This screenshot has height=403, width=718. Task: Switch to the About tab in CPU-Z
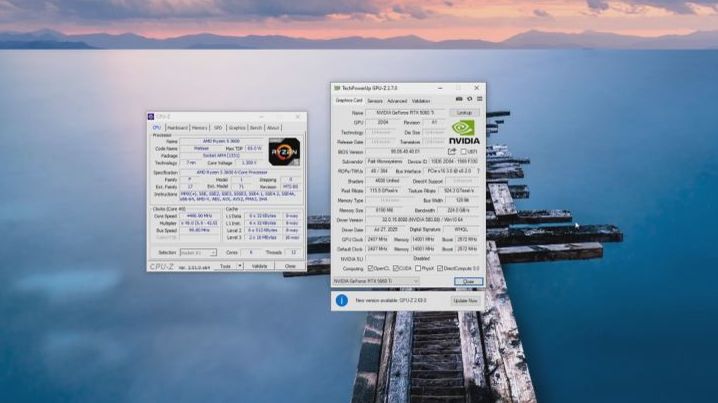(273, 128)
